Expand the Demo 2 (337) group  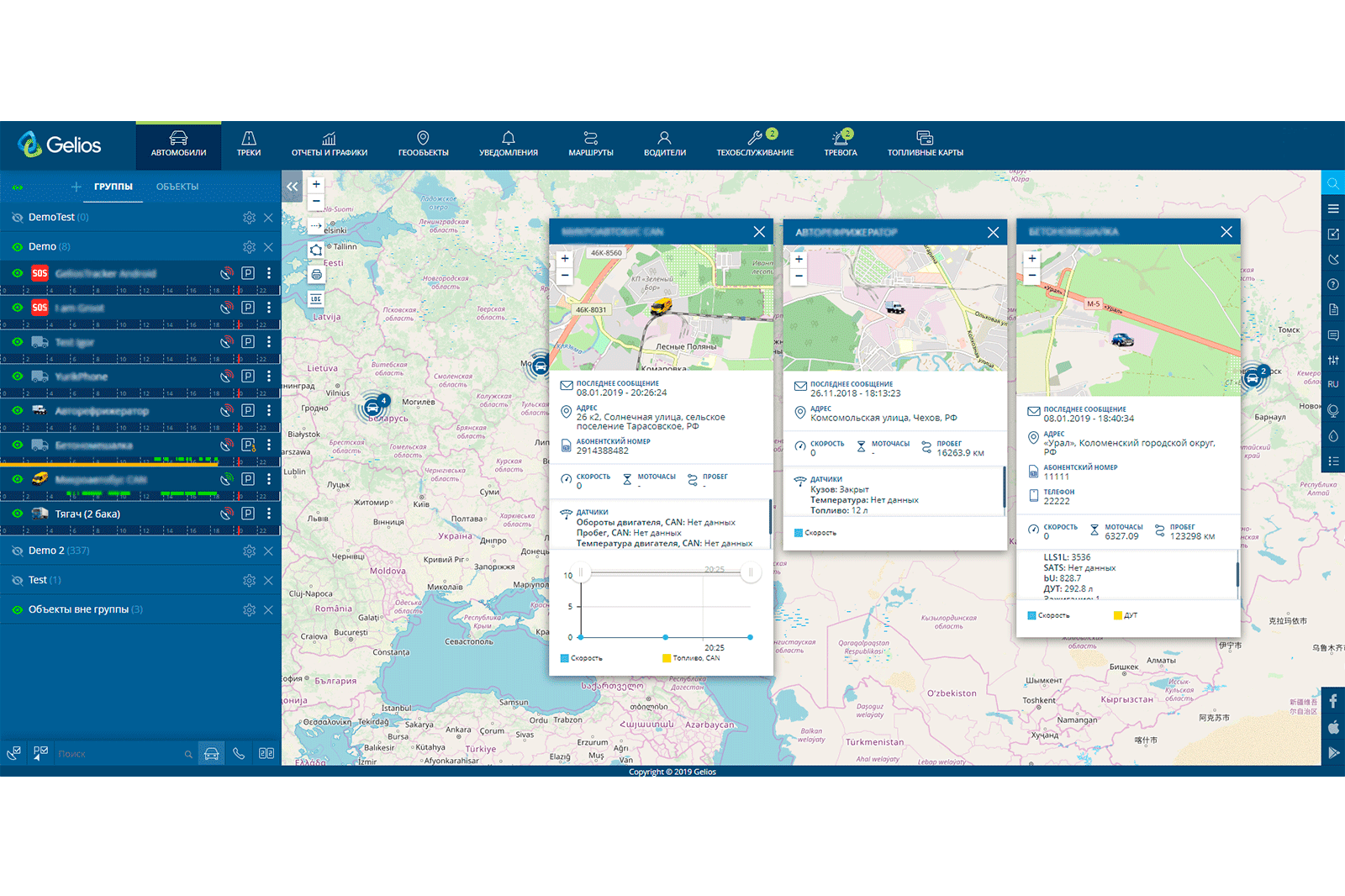click(59, 551)
